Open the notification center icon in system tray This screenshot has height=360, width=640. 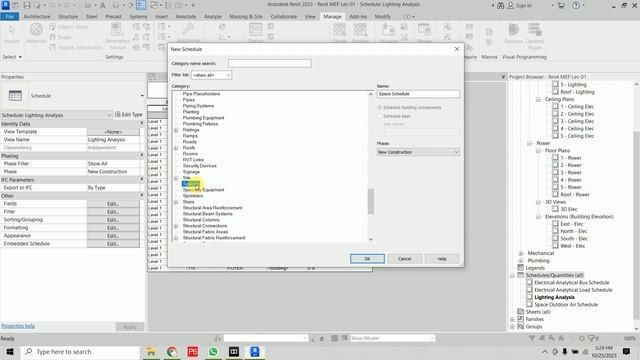pyautogui.click(x=626, y=351)
